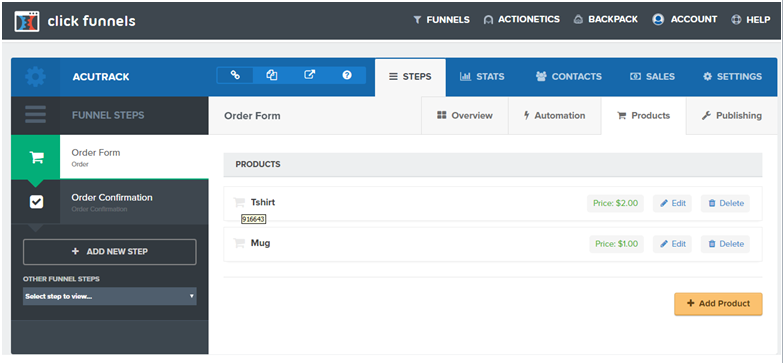The width and height of the screenshot is (783, 363).
Task: Click the Price: $2.00 label
Action: 615,203
